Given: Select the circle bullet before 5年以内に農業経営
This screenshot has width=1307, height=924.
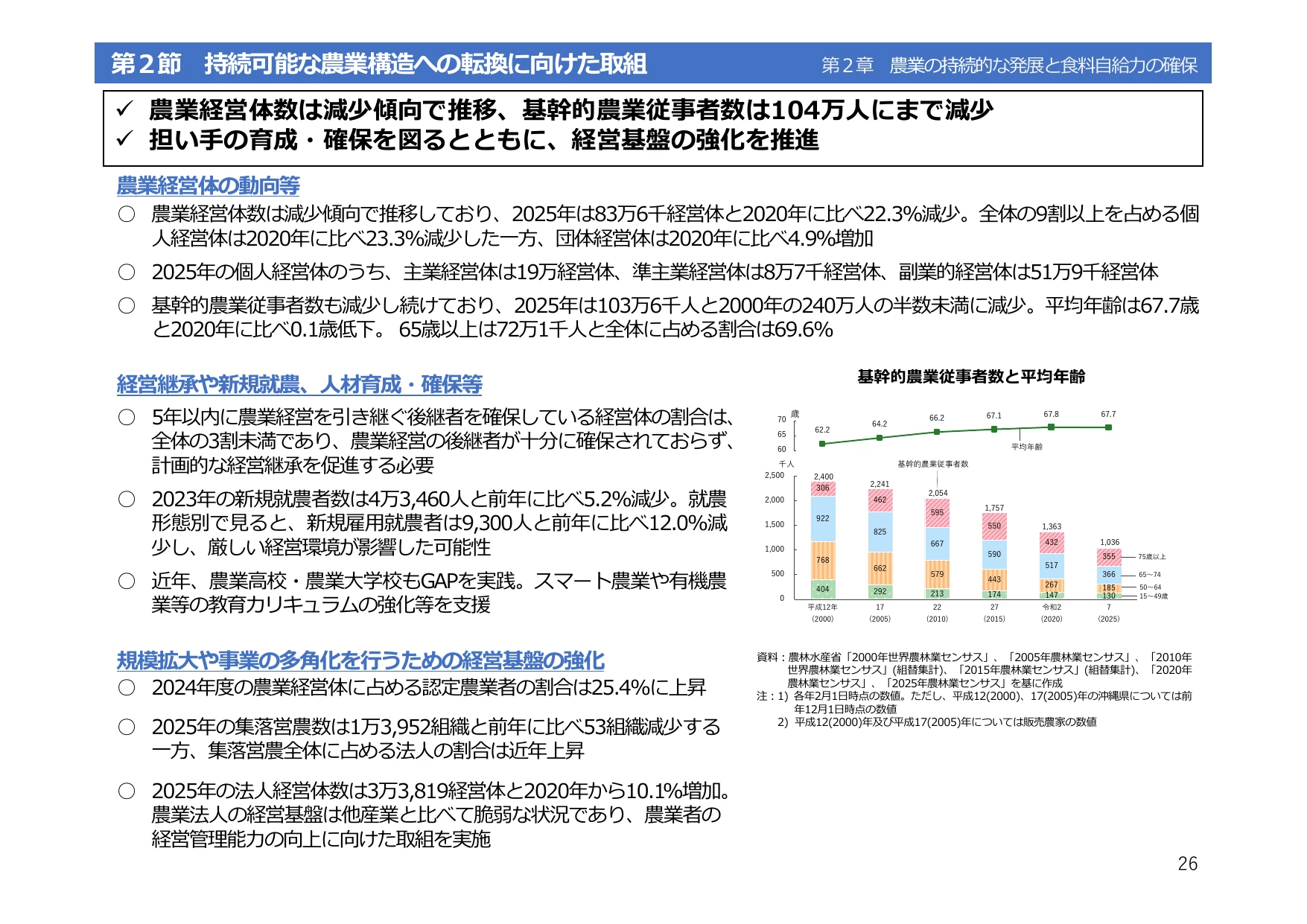Looking at the screenshot, I should pyautogui.click(x=127, y=417).
